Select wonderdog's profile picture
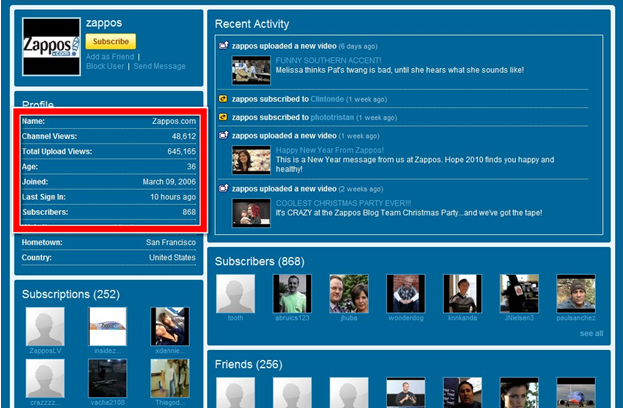This screenshot has width=623, height=409. (x=406, y=294)
